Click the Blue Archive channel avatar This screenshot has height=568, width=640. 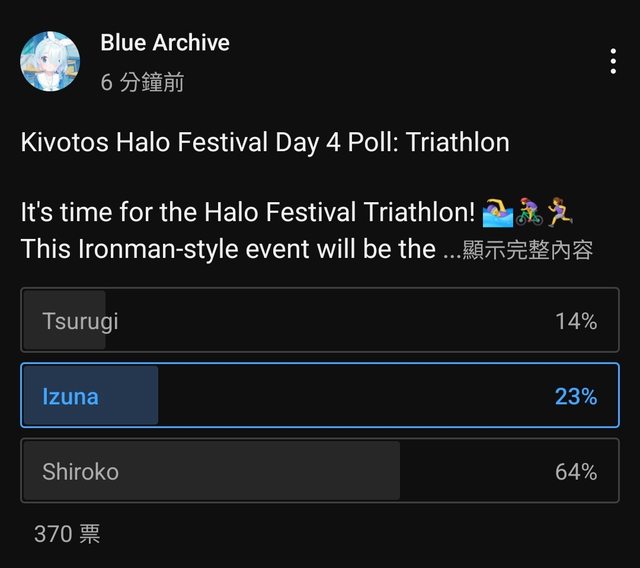click(x=50, y=61)
